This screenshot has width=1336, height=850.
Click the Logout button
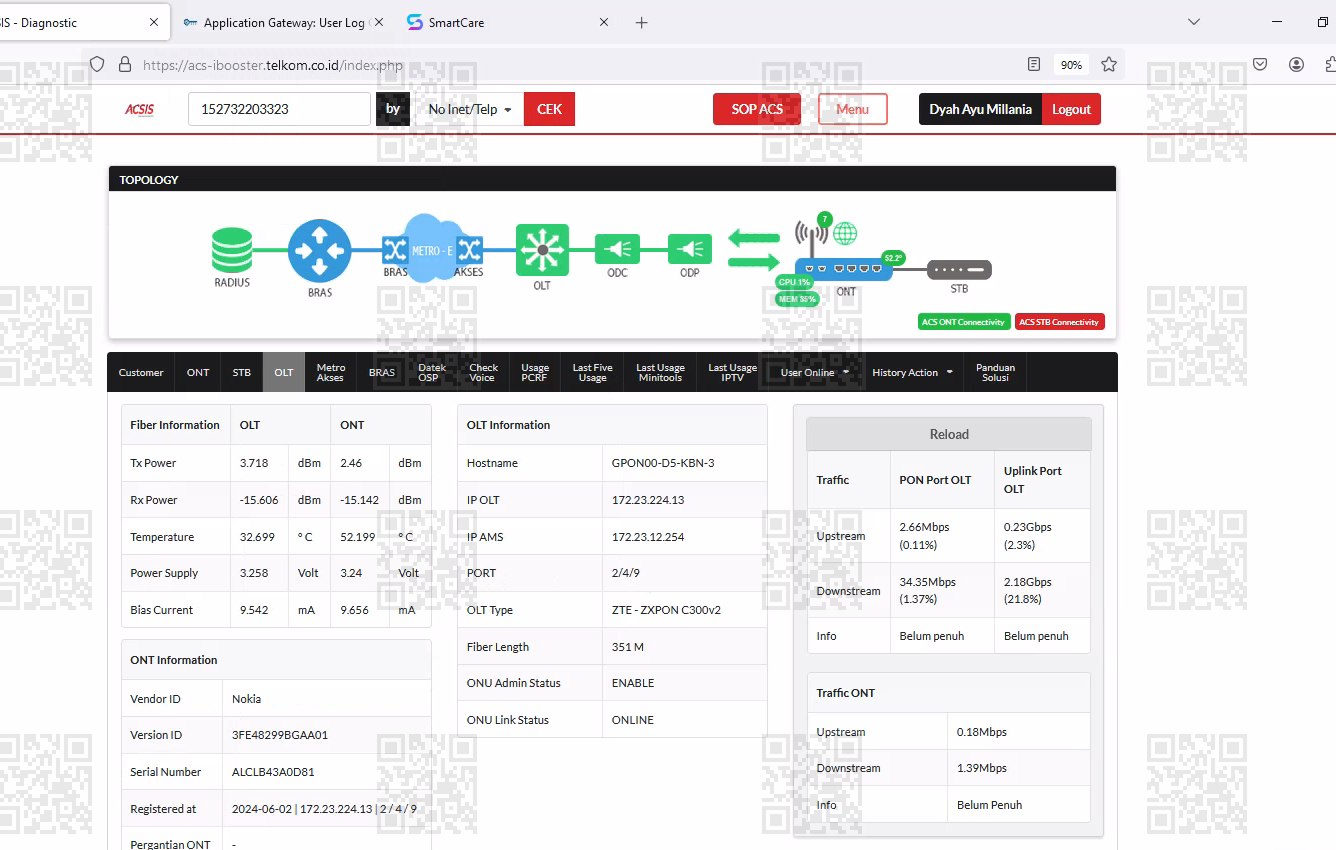pos(1071,109)
